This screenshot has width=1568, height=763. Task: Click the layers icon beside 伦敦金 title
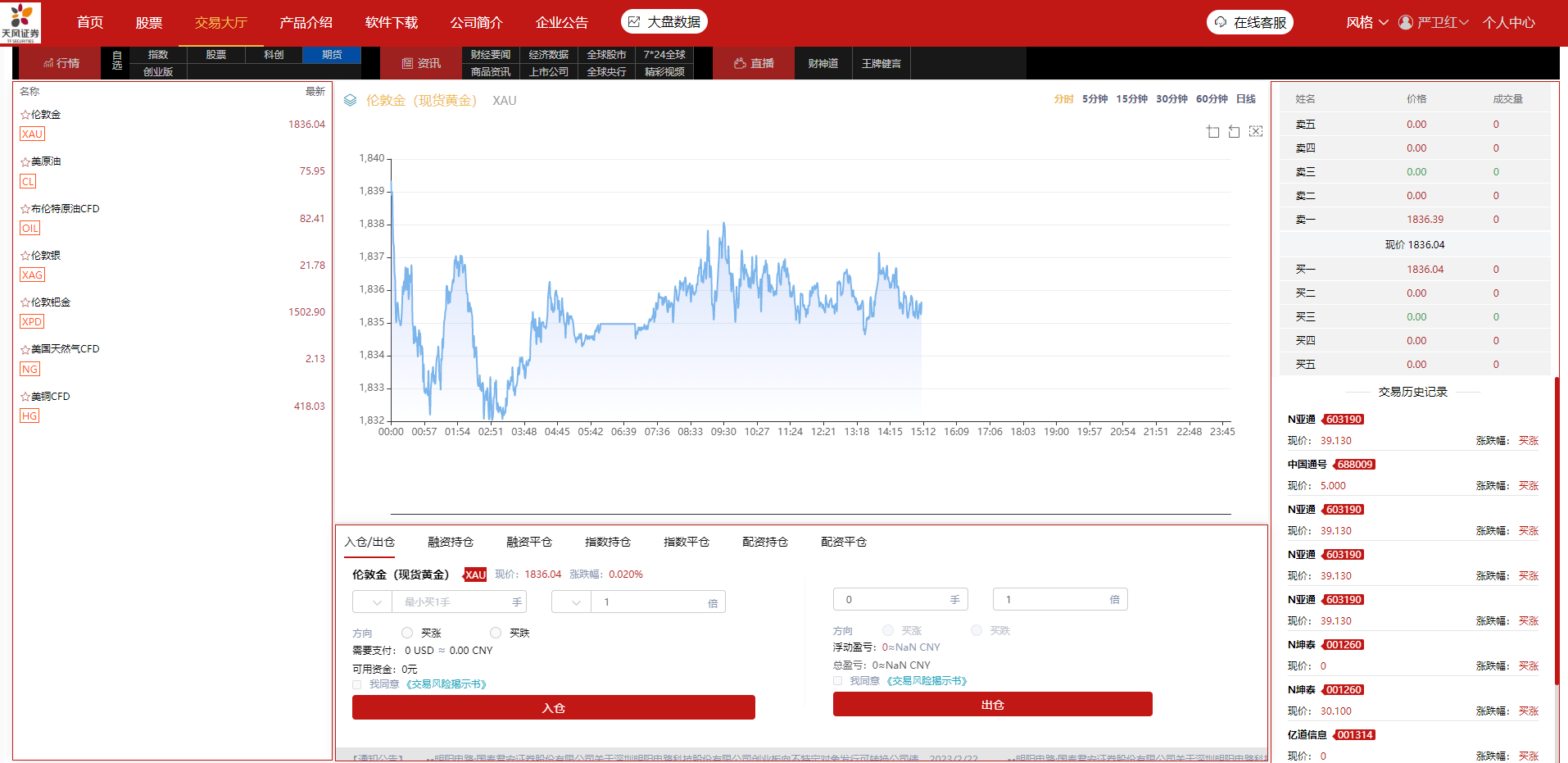[350, 101]
